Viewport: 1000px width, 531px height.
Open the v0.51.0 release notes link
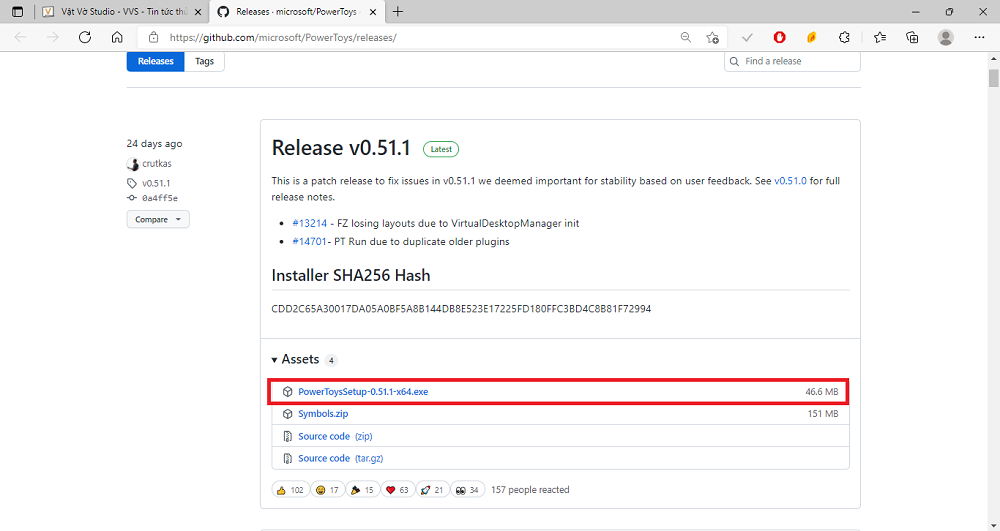point(790,181)
